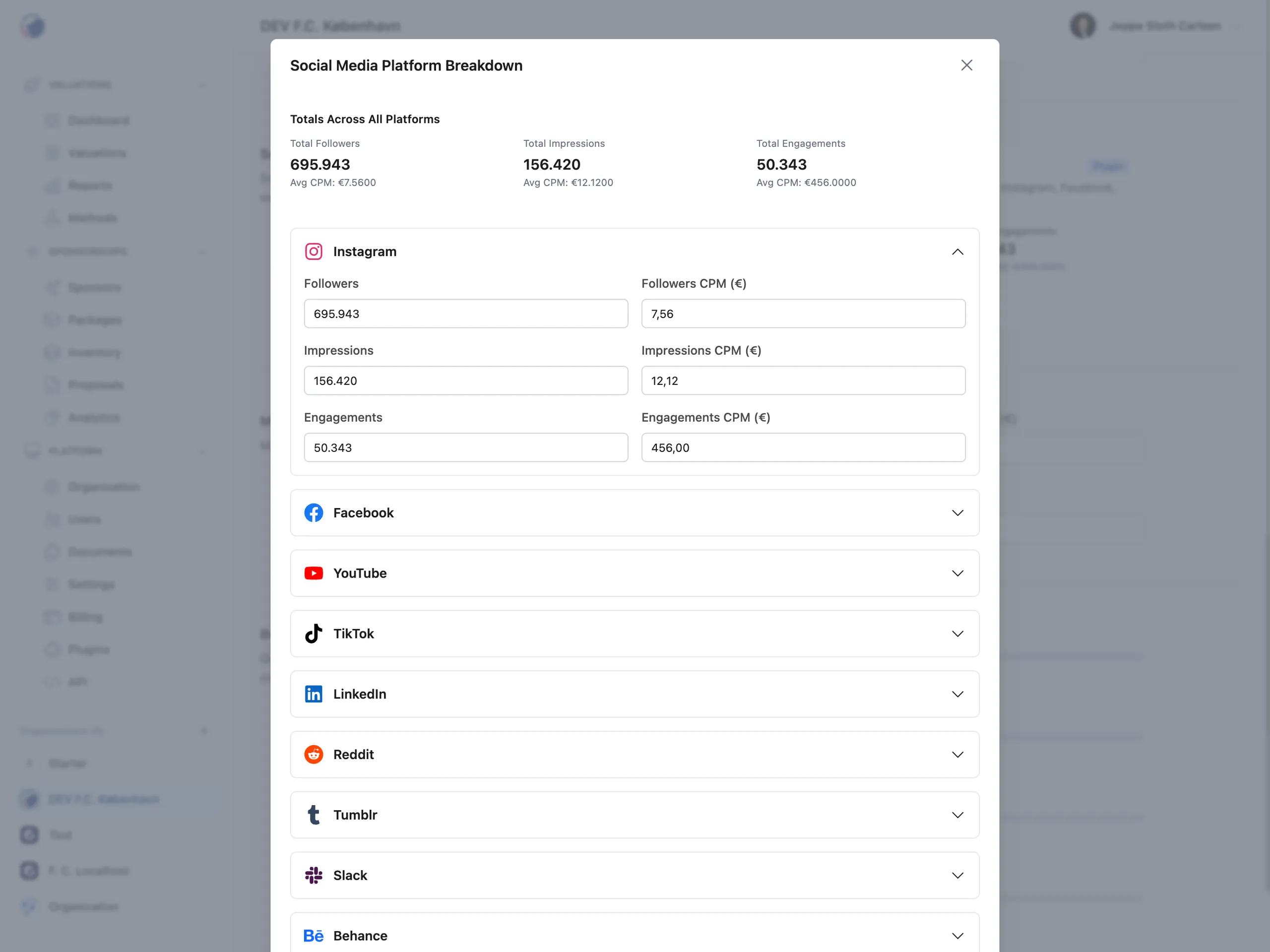Click the Total Impressions value 156.420
Viewport: 1270px width, 952px height.
pos(552,164)
